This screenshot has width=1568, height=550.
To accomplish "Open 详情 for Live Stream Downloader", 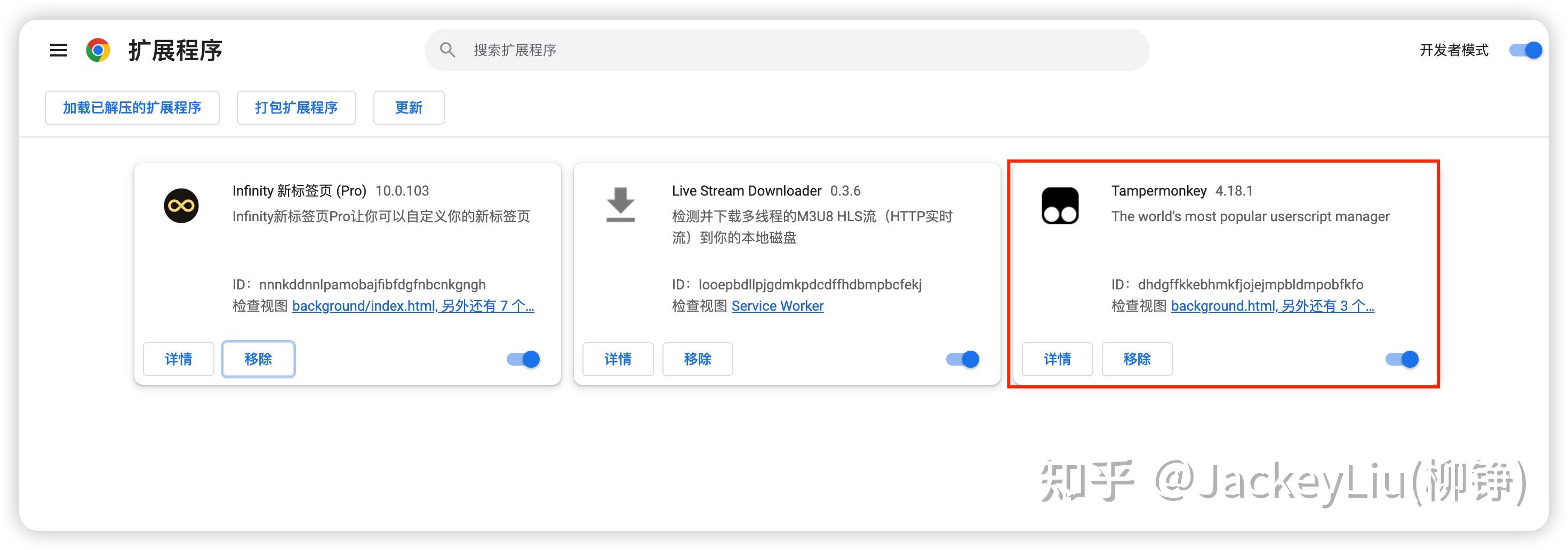I will pos(618,359).
